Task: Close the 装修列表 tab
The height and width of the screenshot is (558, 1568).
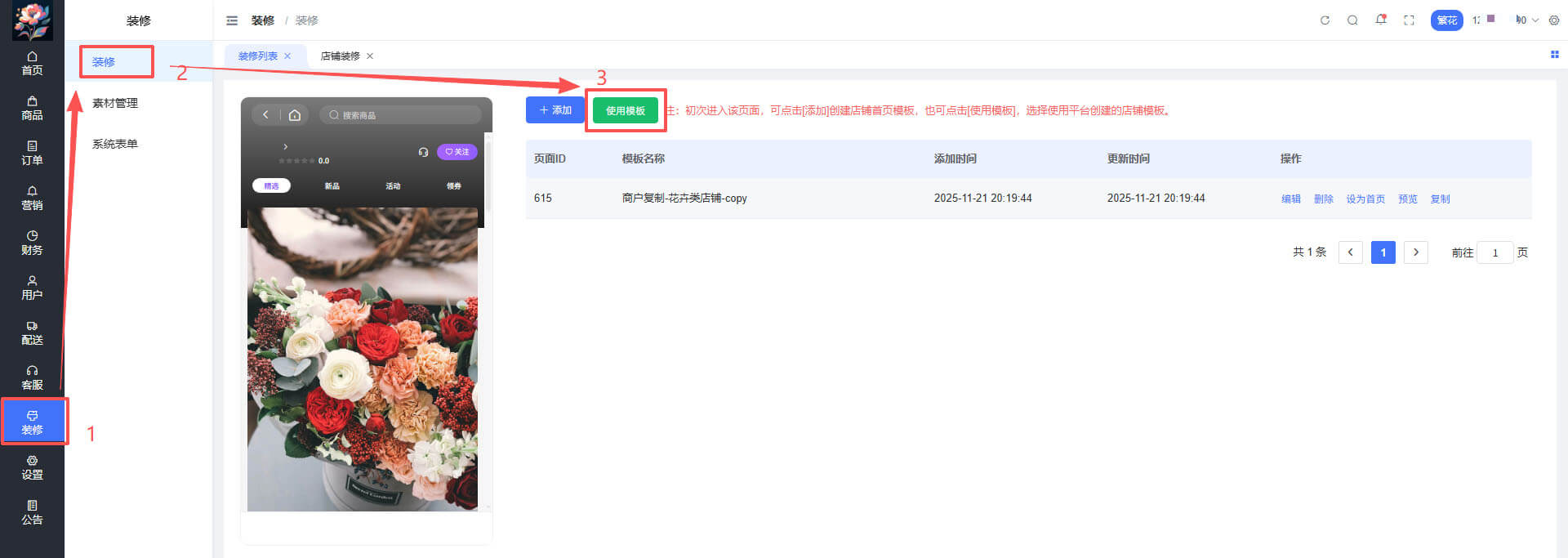Action: coord(287,56)
